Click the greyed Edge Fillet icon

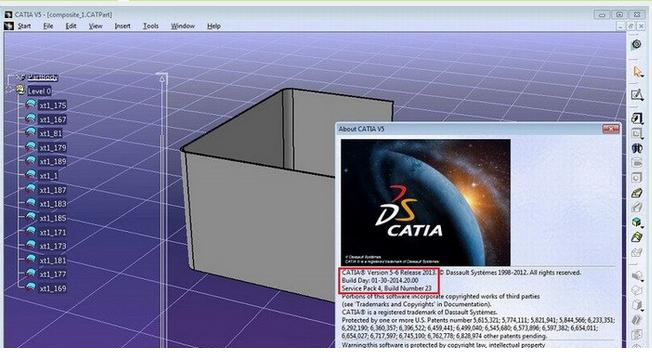[637, 275]
